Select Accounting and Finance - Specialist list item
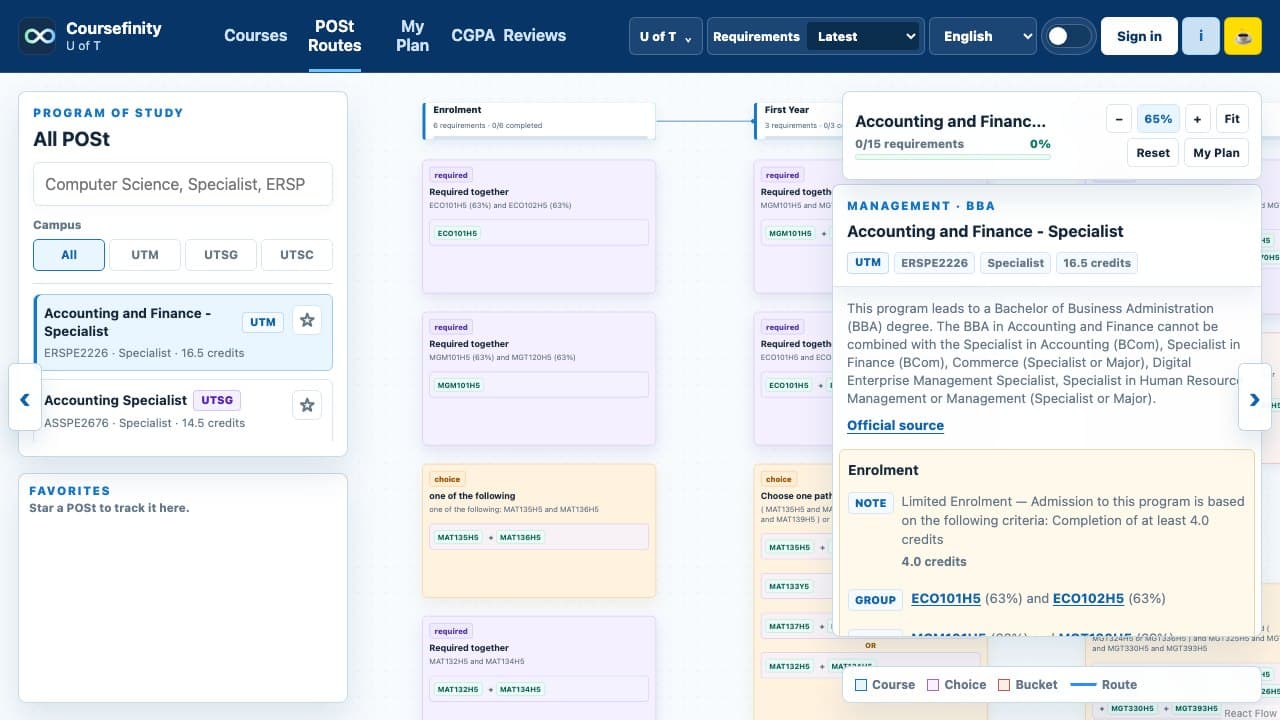 183,332
